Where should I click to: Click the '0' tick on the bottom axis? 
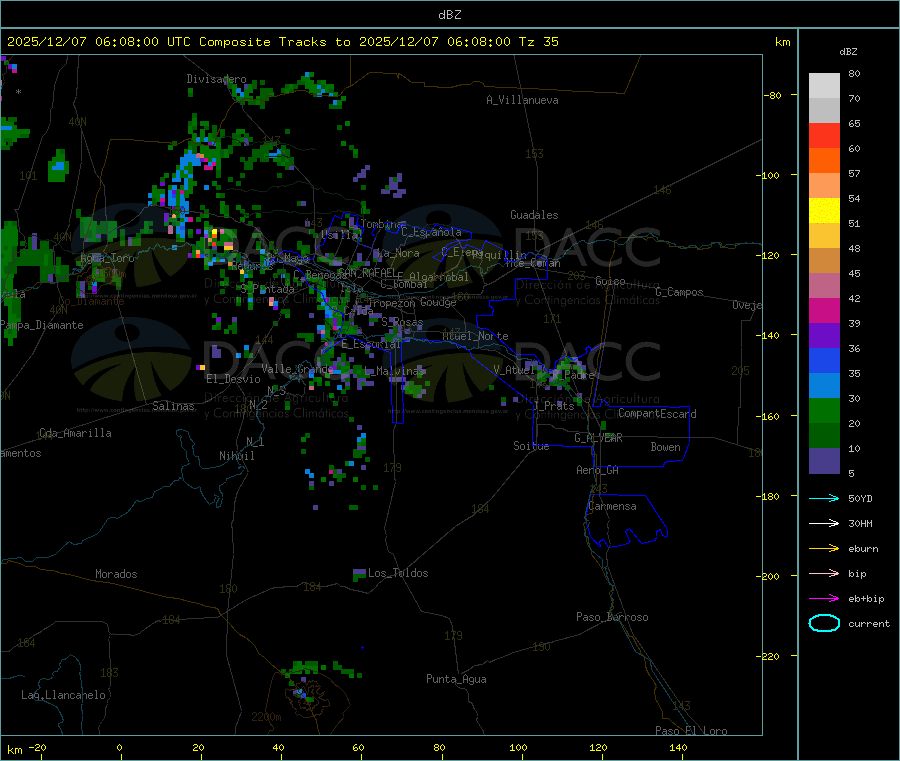[119, 747]
